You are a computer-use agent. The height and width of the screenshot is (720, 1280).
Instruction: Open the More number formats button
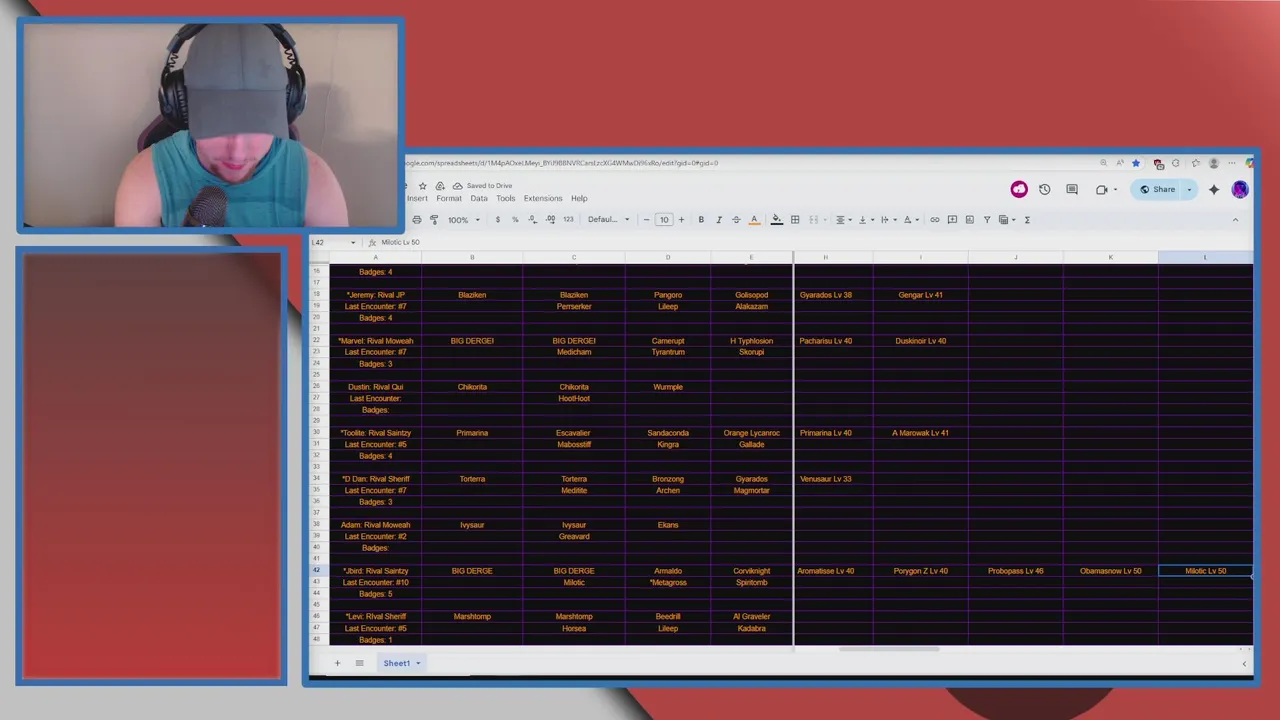[568, 220]
